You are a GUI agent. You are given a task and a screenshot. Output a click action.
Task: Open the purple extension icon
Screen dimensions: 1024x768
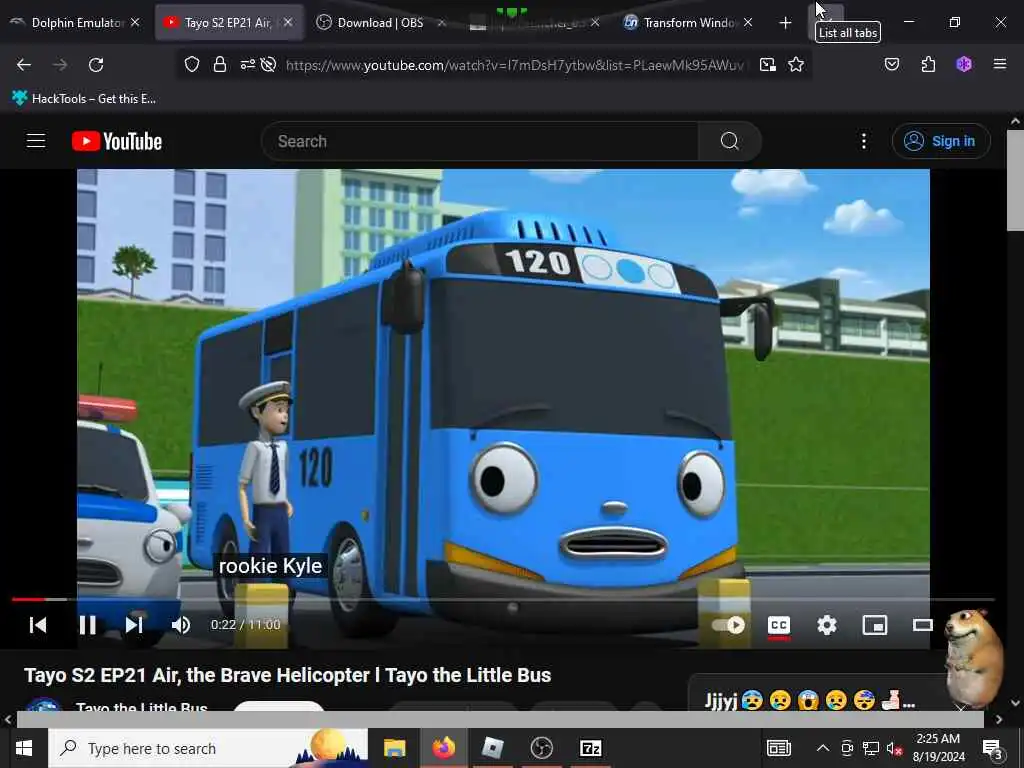964,65
